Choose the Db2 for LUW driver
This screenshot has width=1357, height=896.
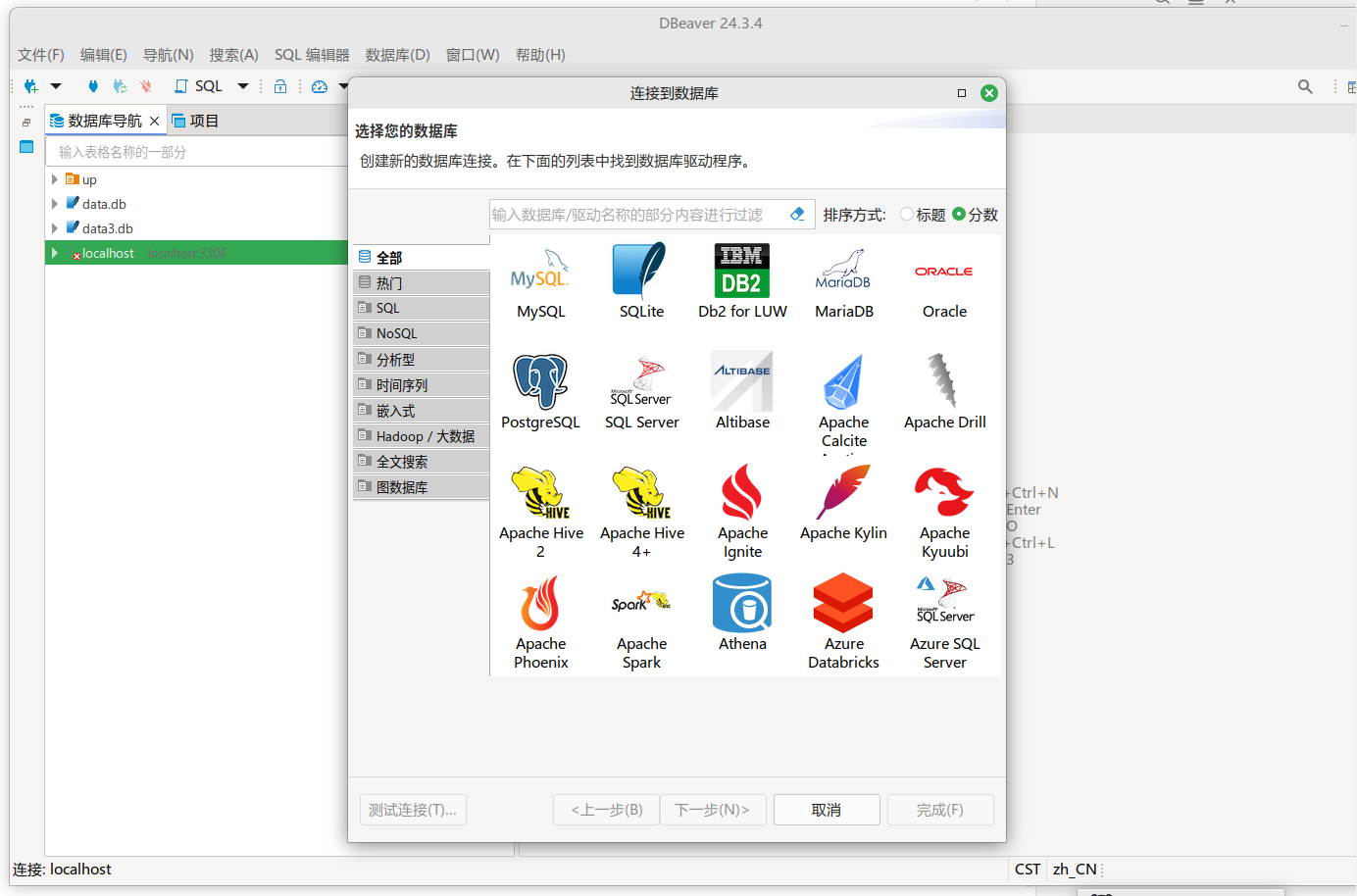(742, 282)
